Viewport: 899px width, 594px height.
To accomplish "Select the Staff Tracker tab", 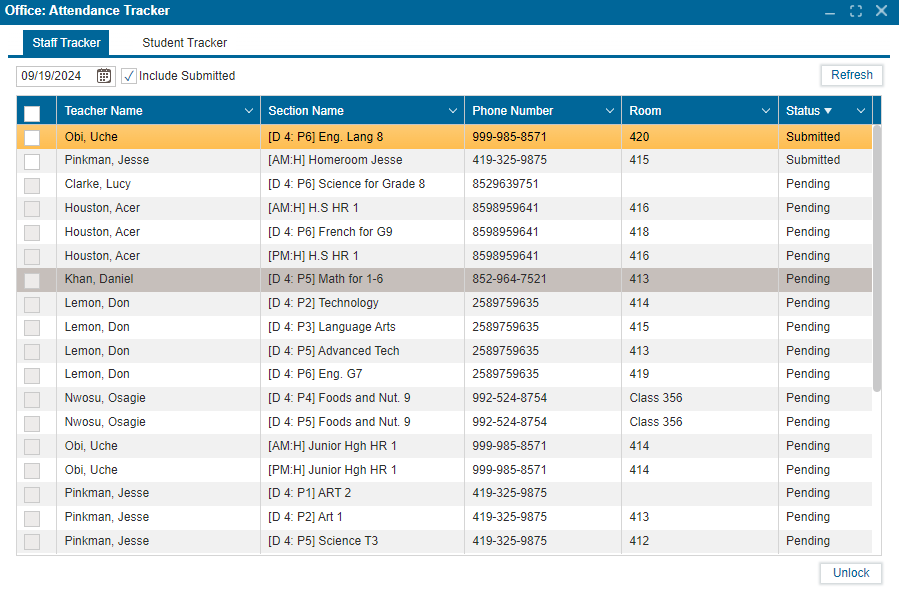I will pyautogui.click(x=65, y=43).
